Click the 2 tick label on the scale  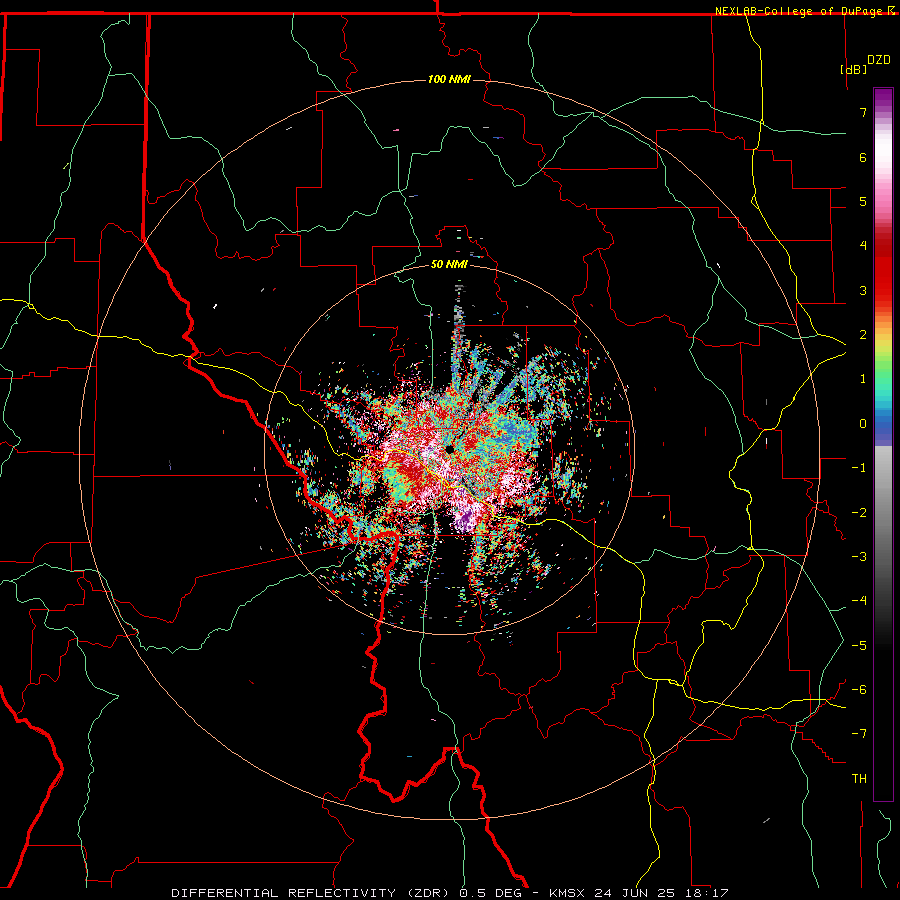[863, 335]
